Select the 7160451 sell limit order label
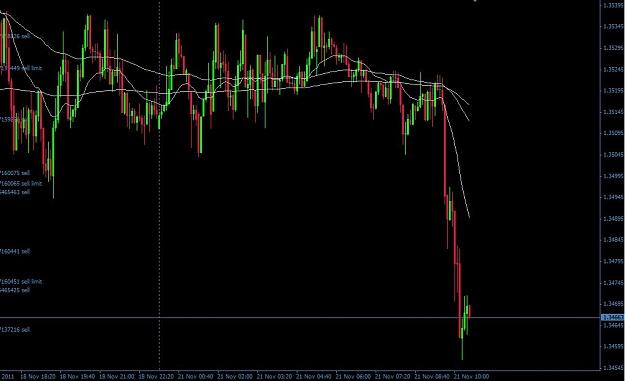Screen dimensions: 625x381 (21, 281)
